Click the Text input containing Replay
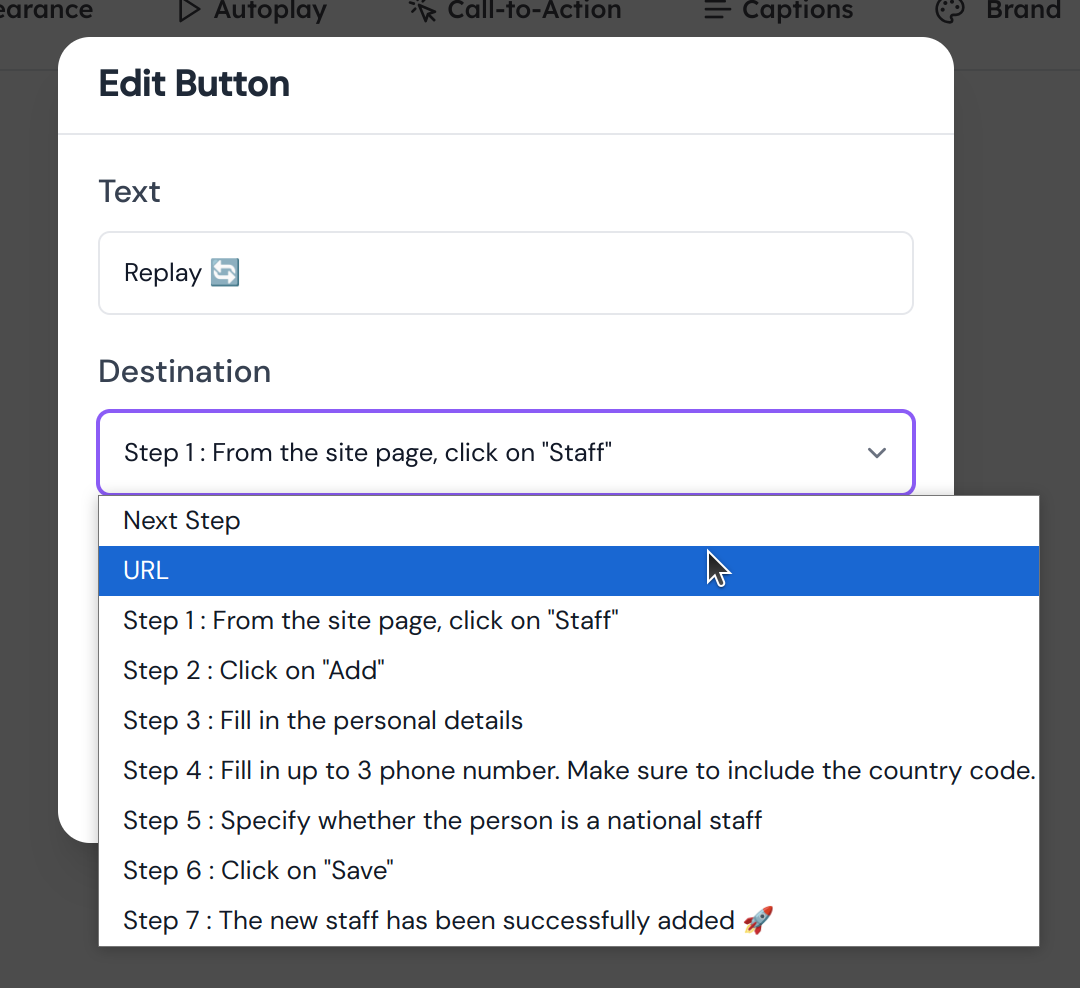1080x988 pixels. pyautogui.click(x=505, y=273)
